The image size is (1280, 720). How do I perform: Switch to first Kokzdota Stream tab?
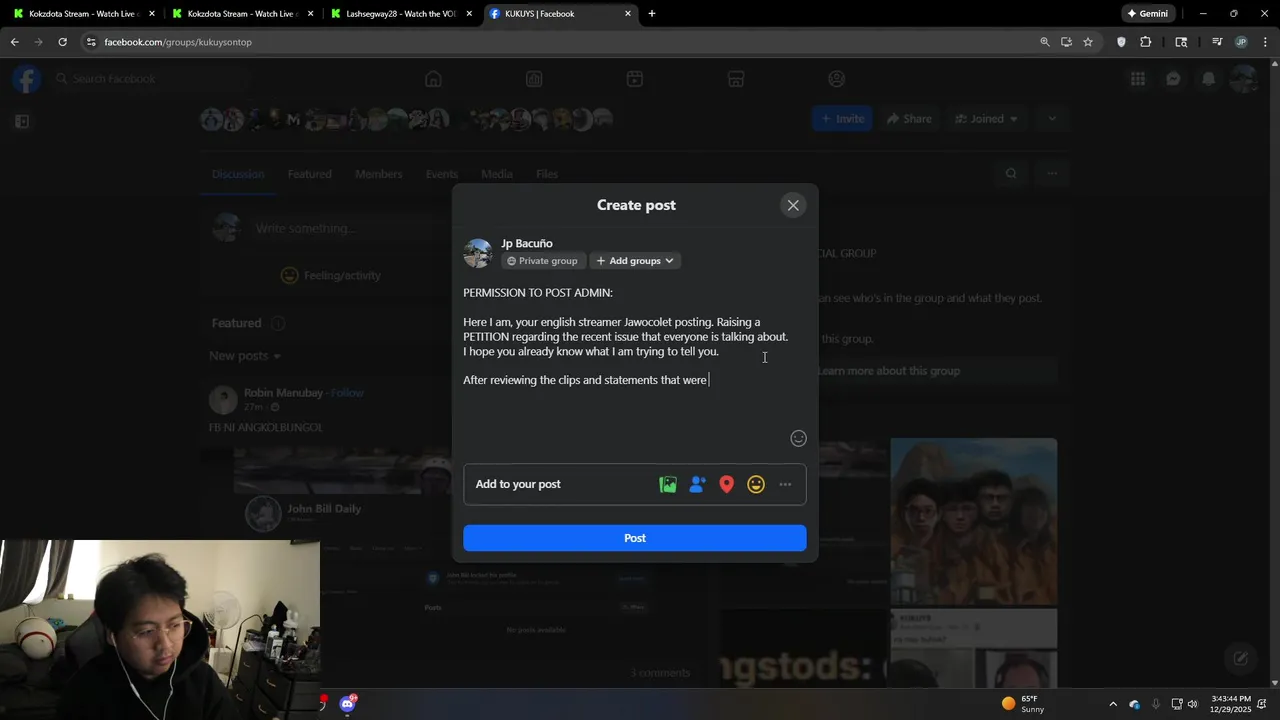(x=84, y=14)
